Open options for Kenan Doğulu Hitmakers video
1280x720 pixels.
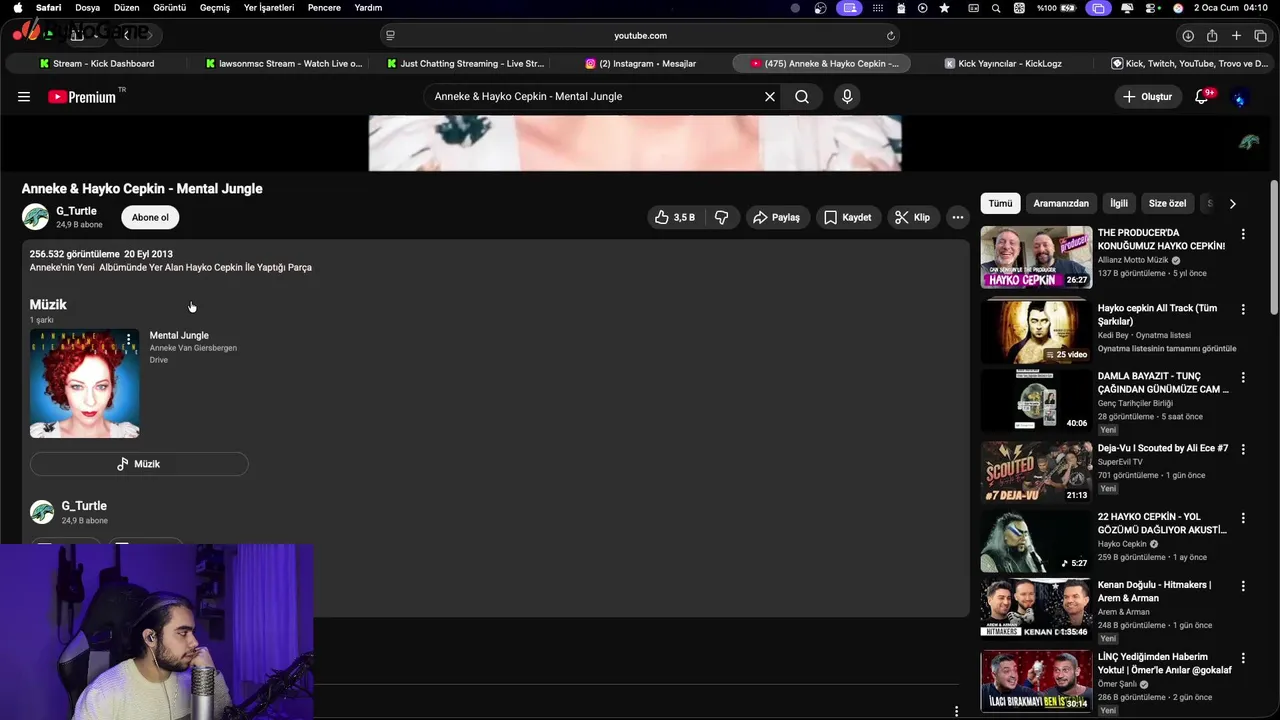click(1243, 586)
